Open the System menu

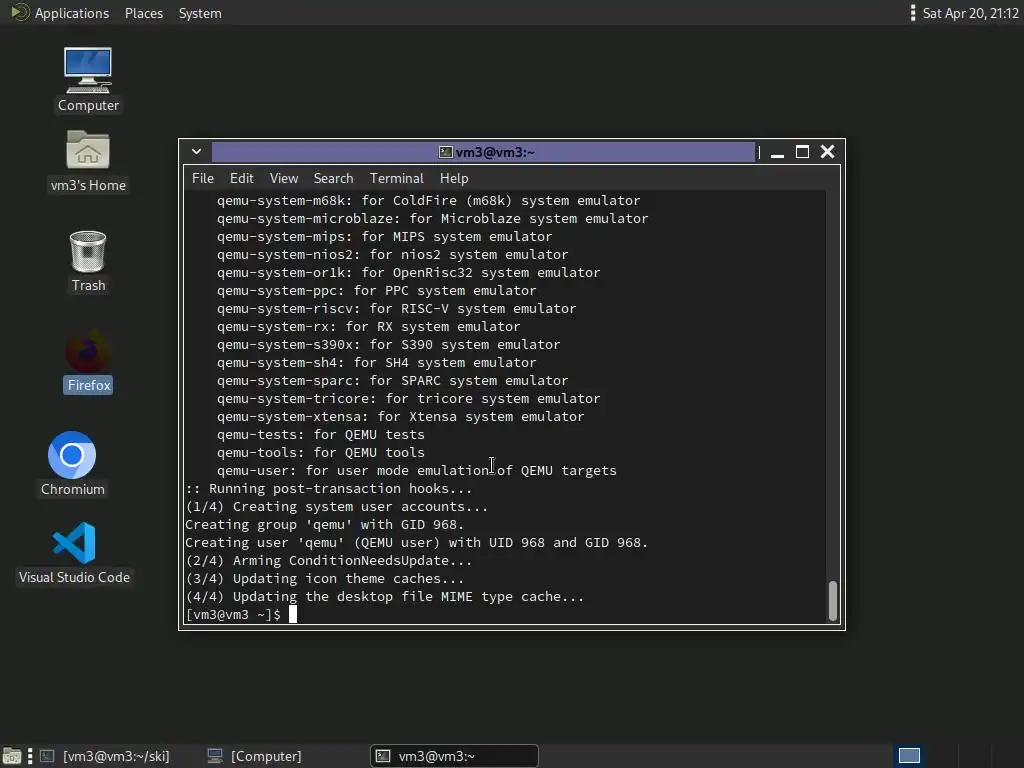point(200,13)
